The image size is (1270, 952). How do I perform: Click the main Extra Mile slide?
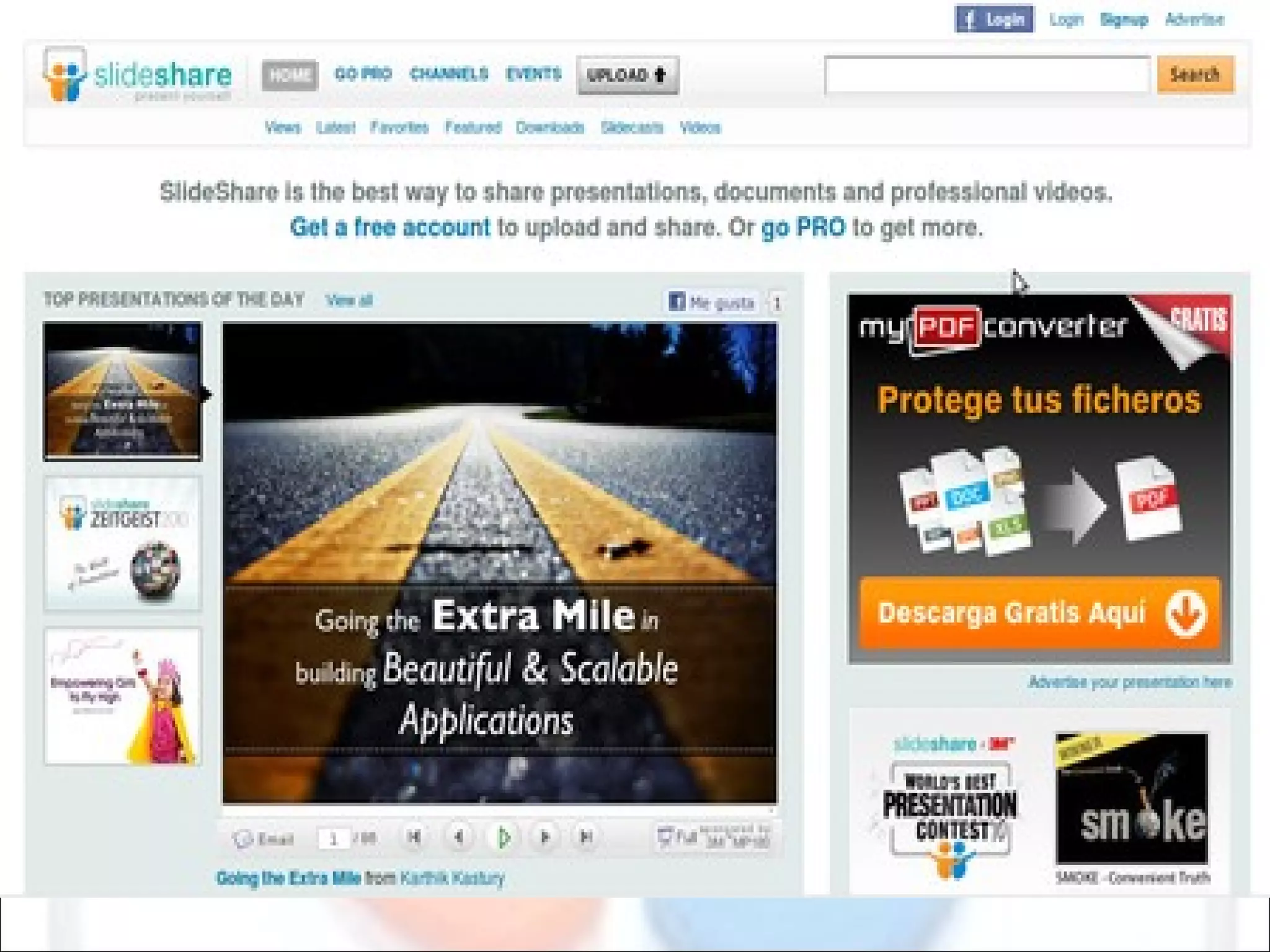tap(499, 563)
